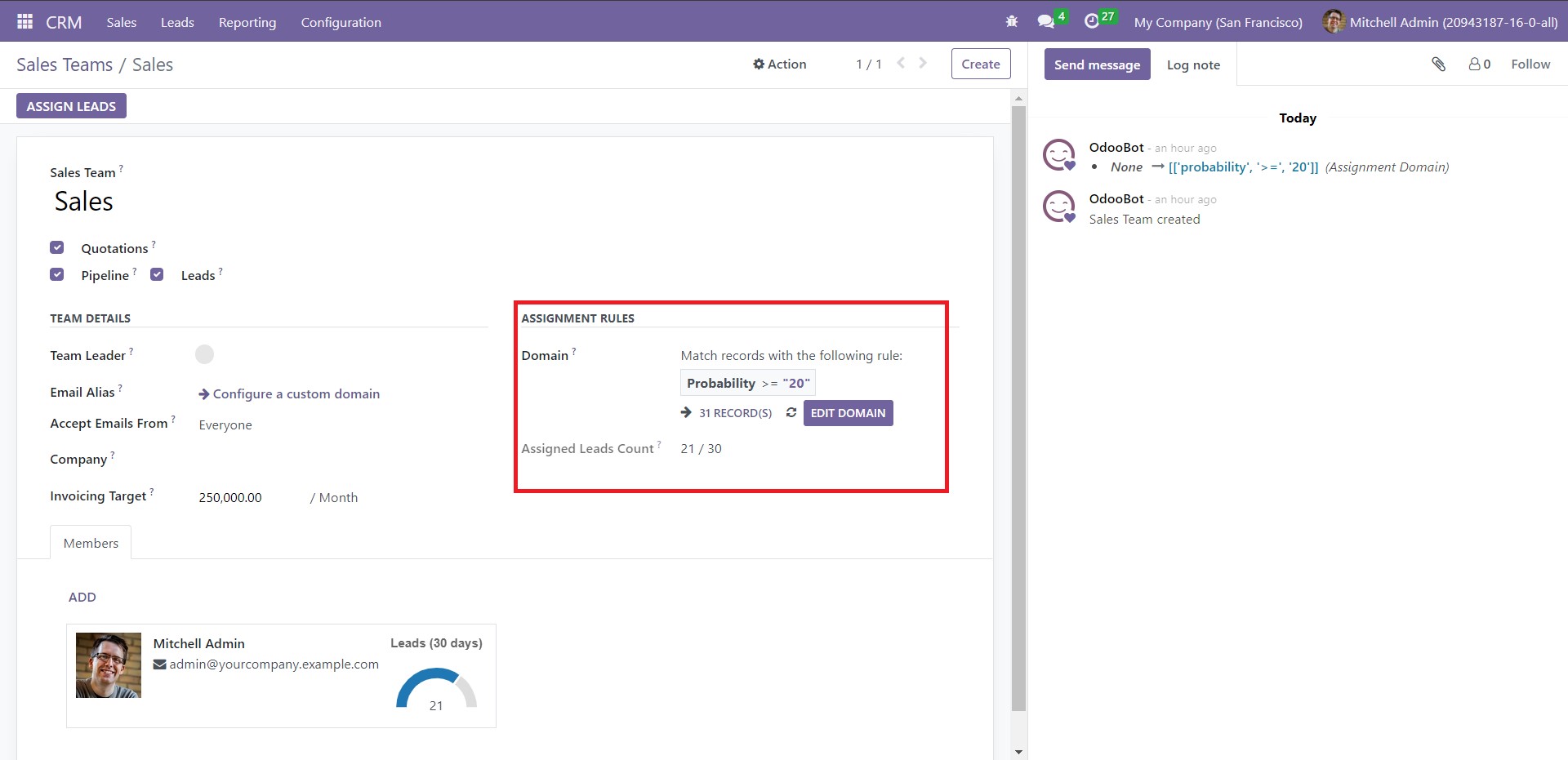Click the form vertical scrollbar
Image resolution: width=1568 pixels, height=760 pixels.
pyautogui.click(x=1018, y=408)
